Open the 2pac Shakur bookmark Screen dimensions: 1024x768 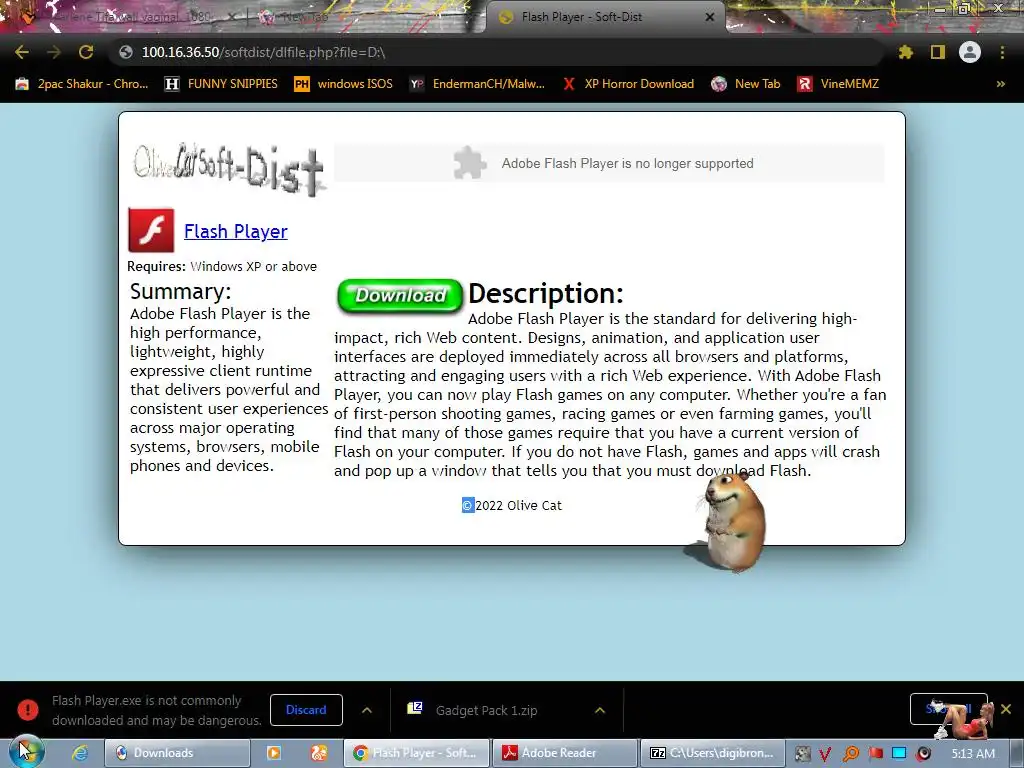click(82, 84)
